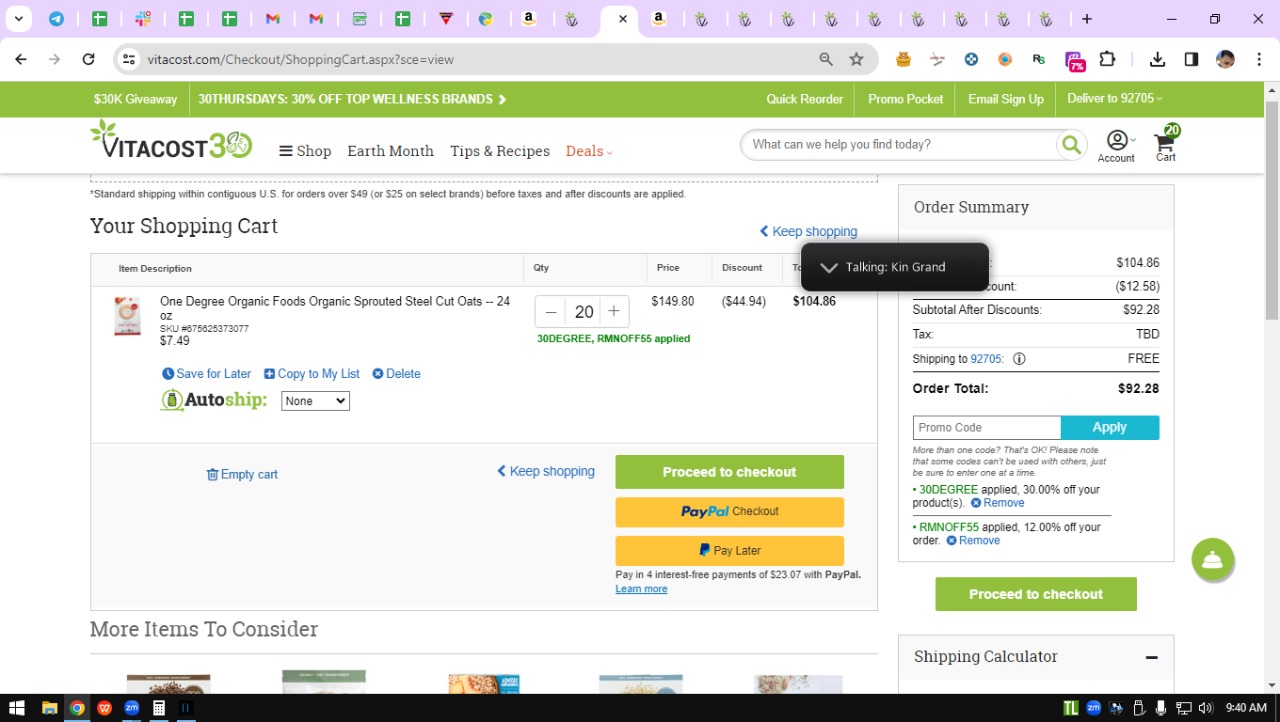Open the Windows Start menu

tap(17, 708)
